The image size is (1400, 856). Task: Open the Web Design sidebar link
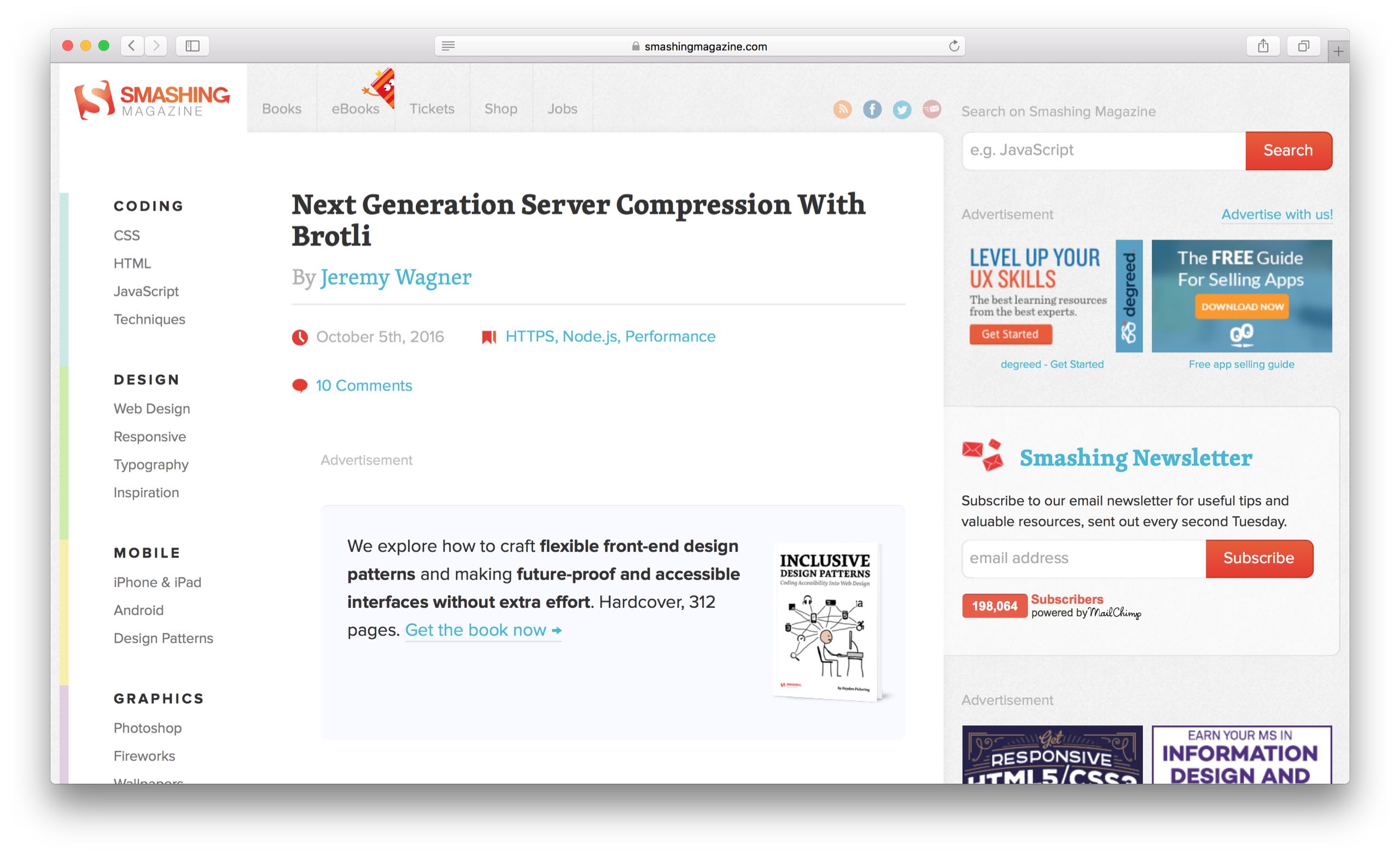click(x=151, y=409)
